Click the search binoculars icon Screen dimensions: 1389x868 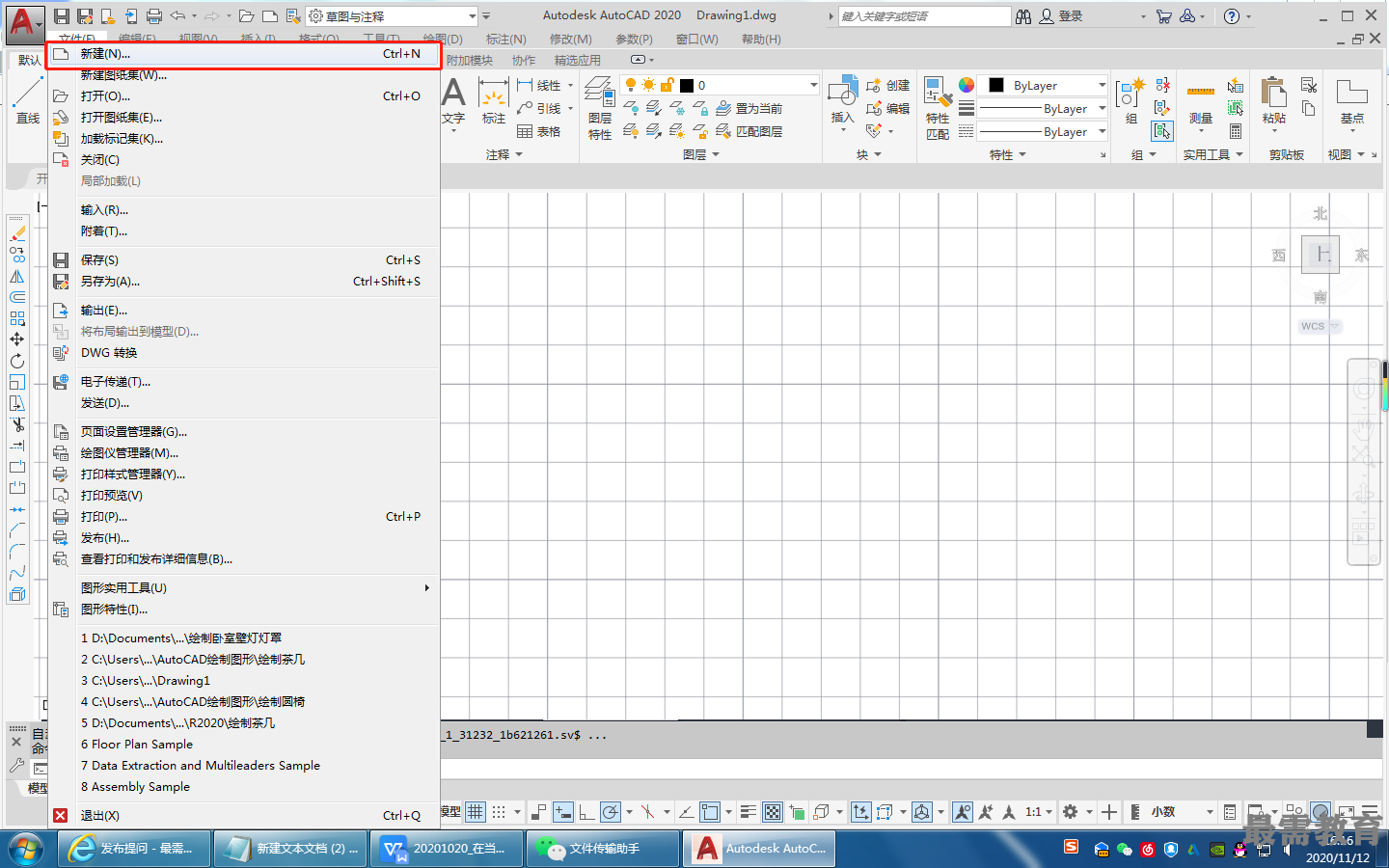click(x=1023, y=15)
